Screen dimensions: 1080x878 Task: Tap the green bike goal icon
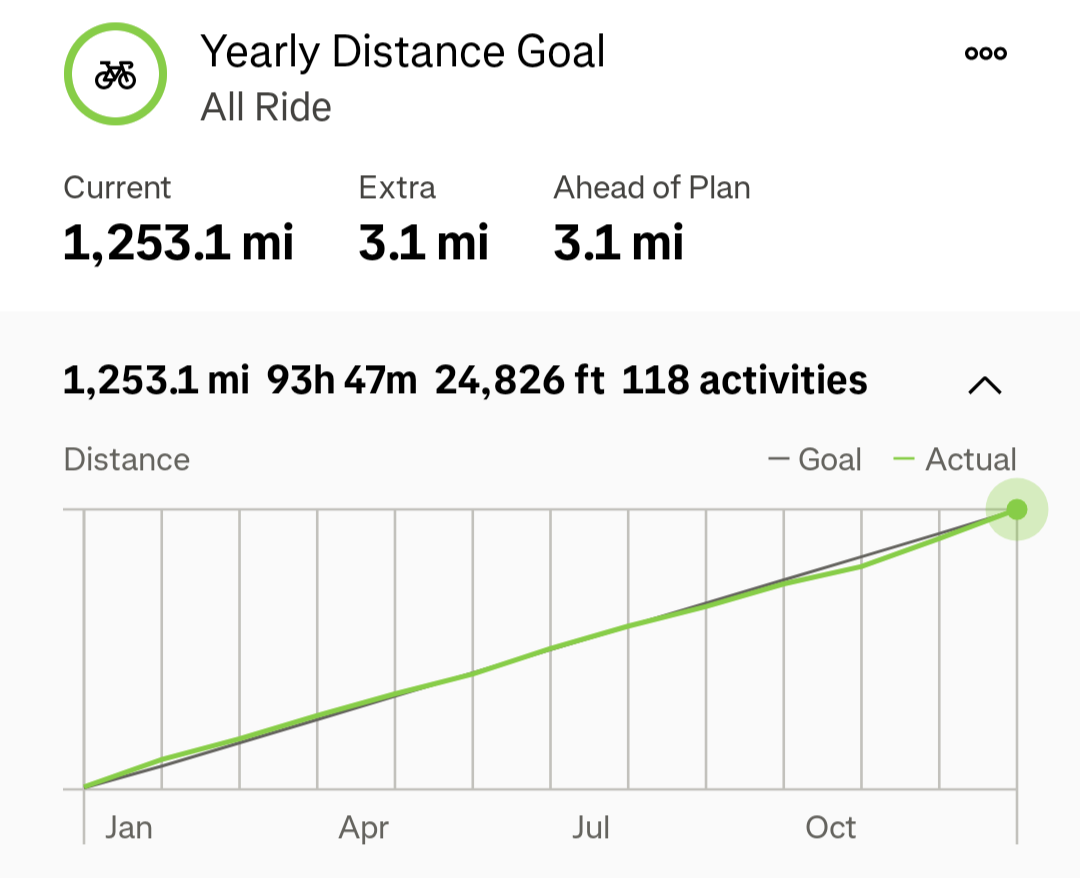[x=115, y=74]
